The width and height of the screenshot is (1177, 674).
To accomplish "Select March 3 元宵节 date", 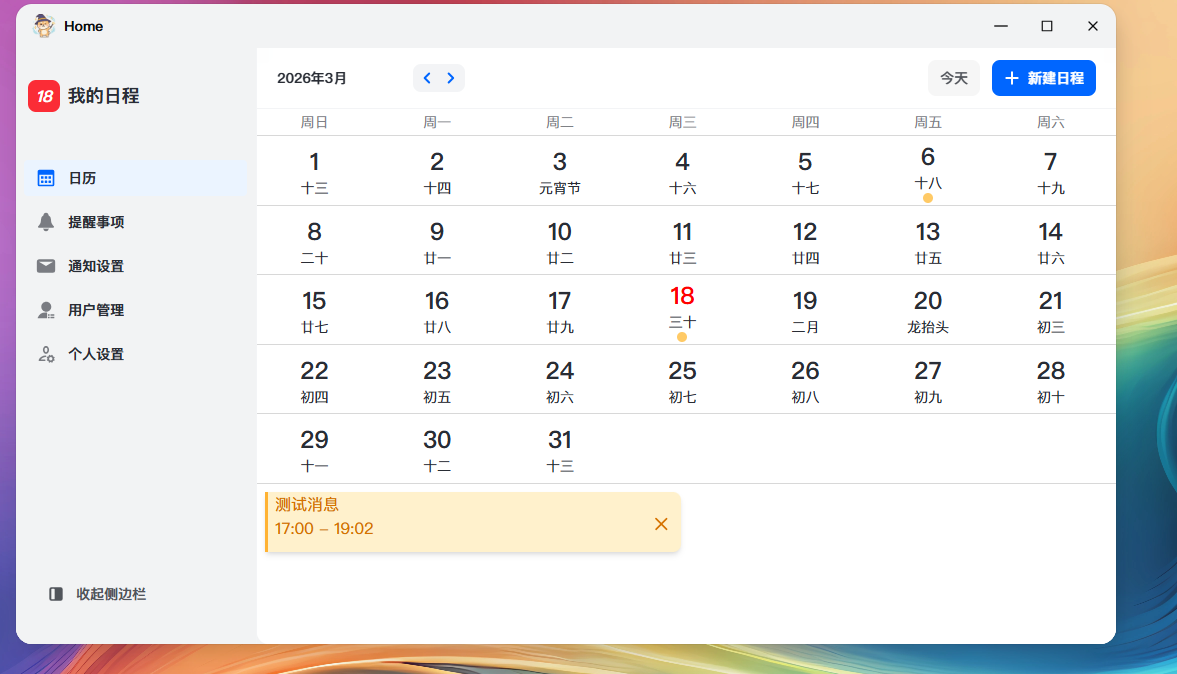I will tap(559, 171).
